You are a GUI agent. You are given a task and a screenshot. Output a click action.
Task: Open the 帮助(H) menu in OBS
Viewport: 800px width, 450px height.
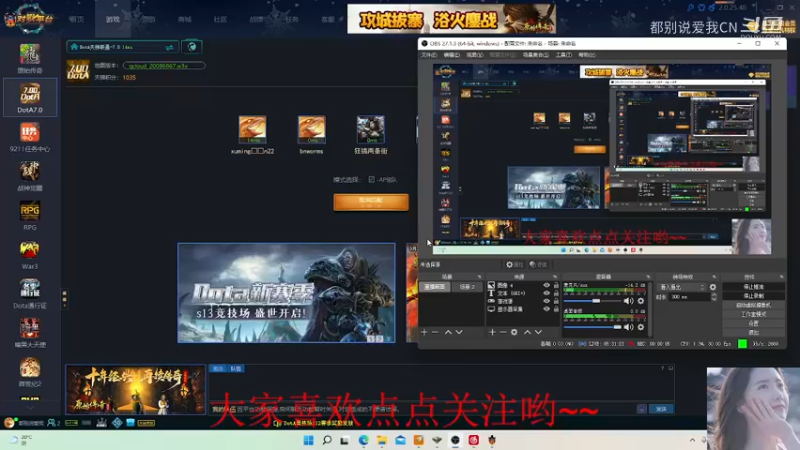pos(587,55)
